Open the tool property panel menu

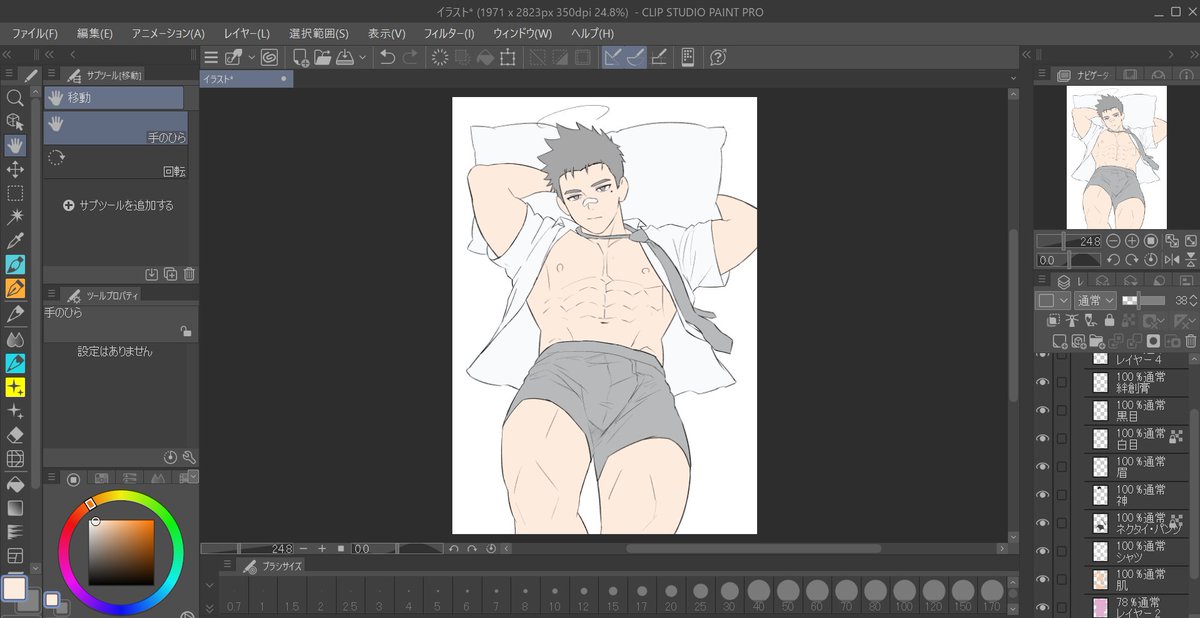(x=51, y=295)
